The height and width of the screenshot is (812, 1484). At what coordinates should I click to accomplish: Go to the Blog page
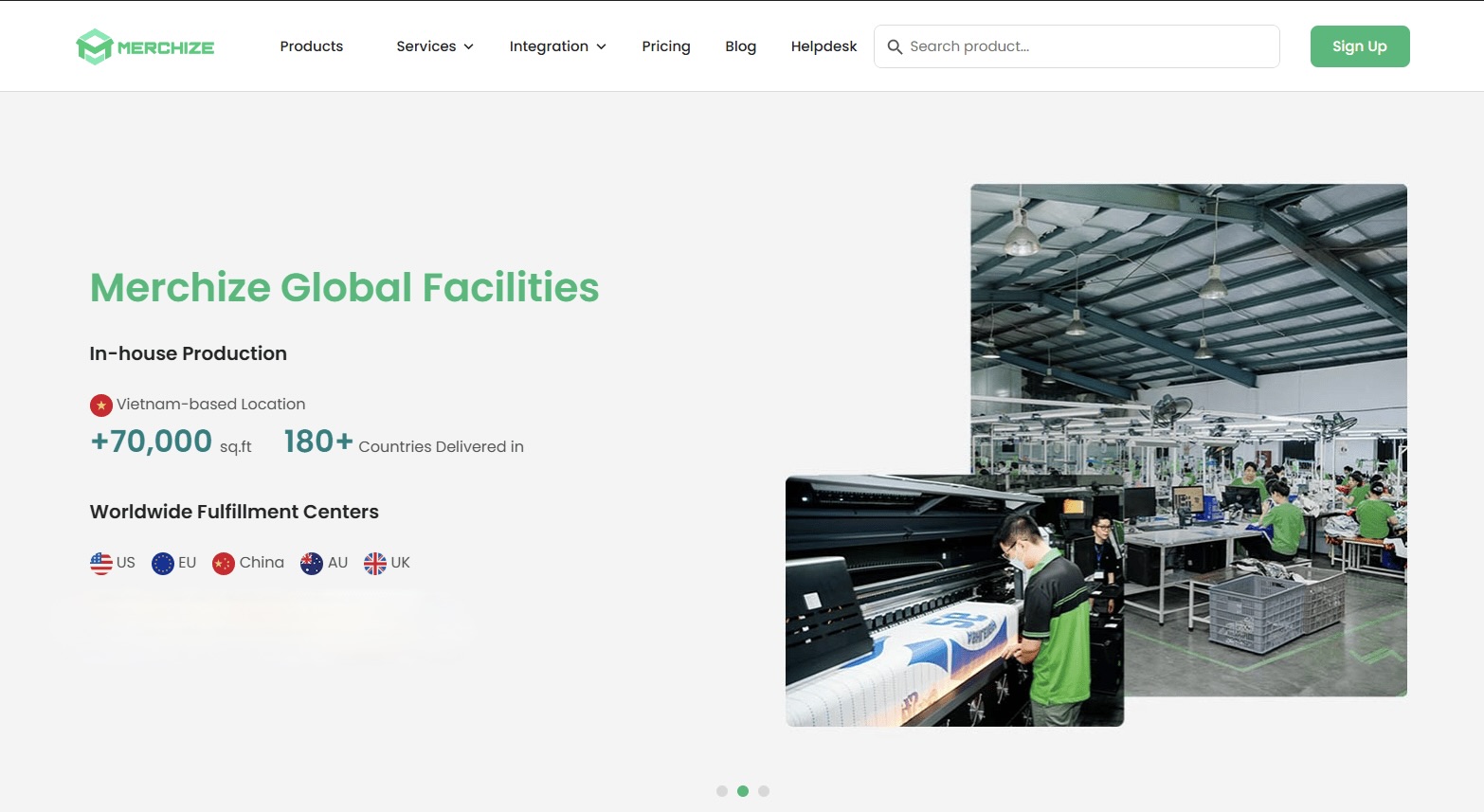pos(740,46)
